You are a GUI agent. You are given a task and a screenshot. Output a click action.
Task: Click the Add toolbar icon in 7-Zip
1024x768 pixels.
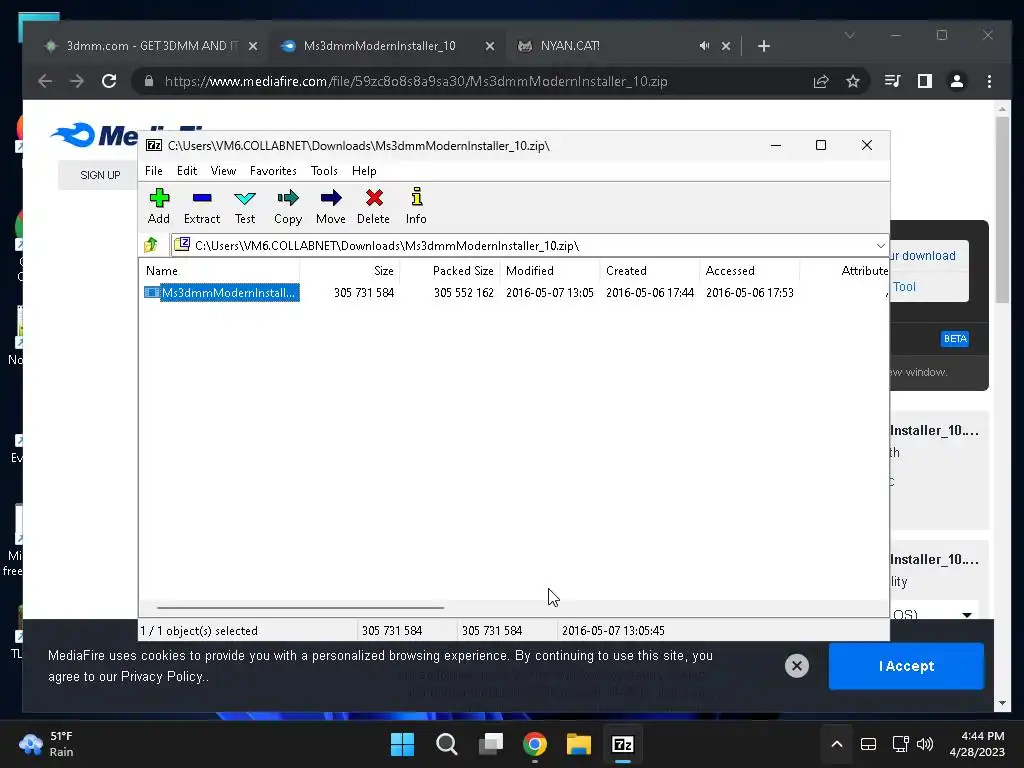pyautogui.click(x=159, y=206)
